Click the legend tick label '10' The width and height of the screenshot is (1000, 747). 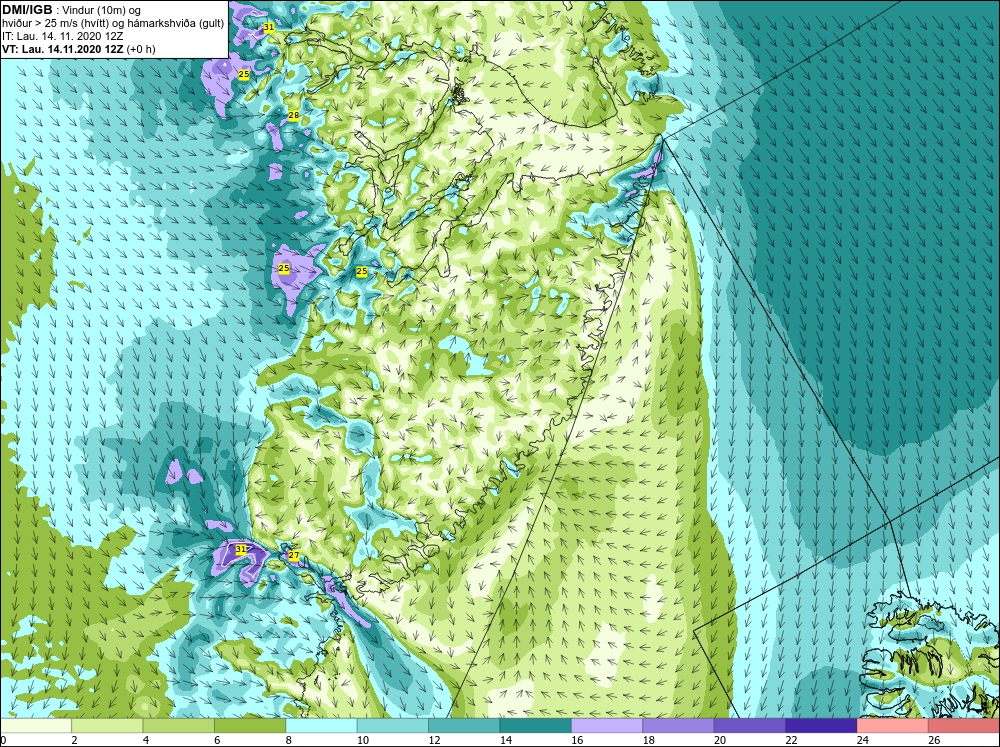362,740
